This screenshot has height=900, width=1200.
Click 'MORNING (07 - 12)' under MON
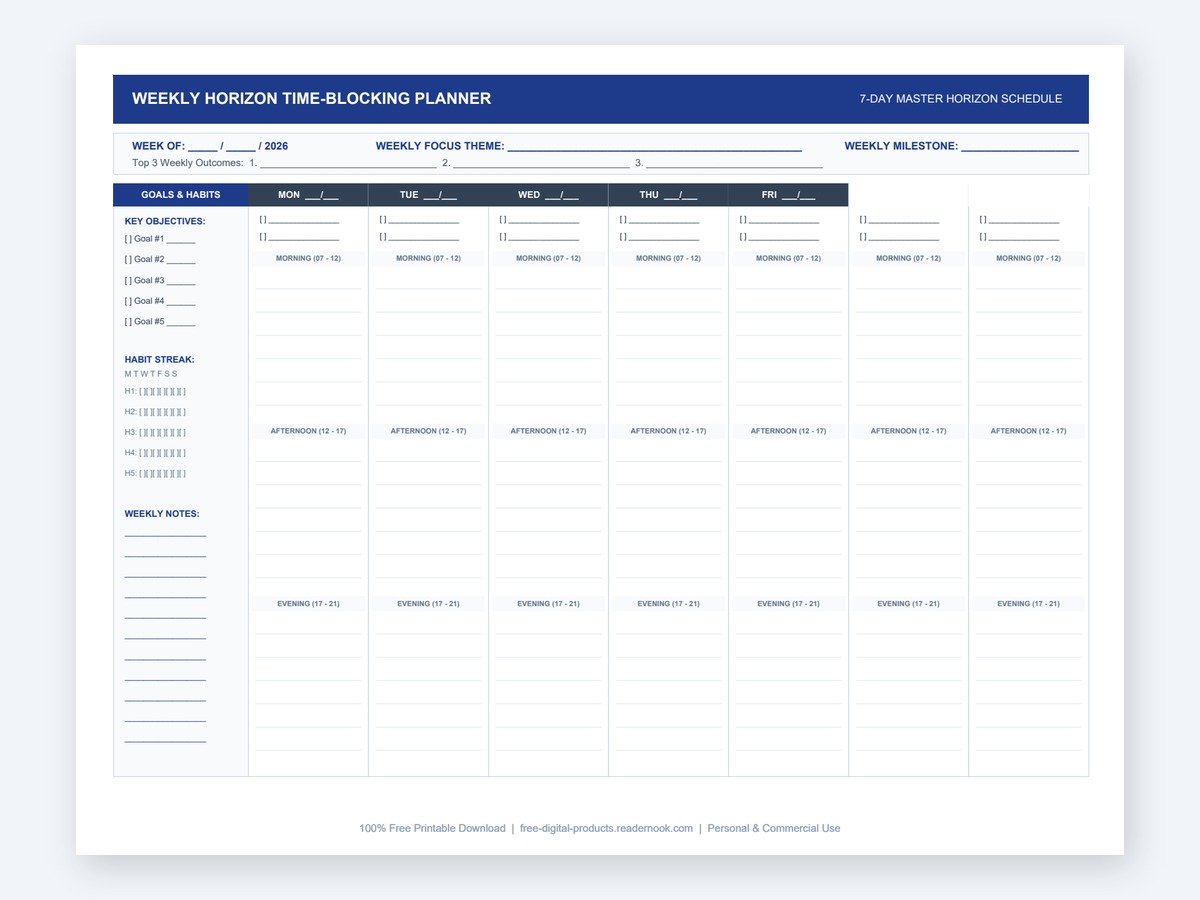tap(308, 258)
